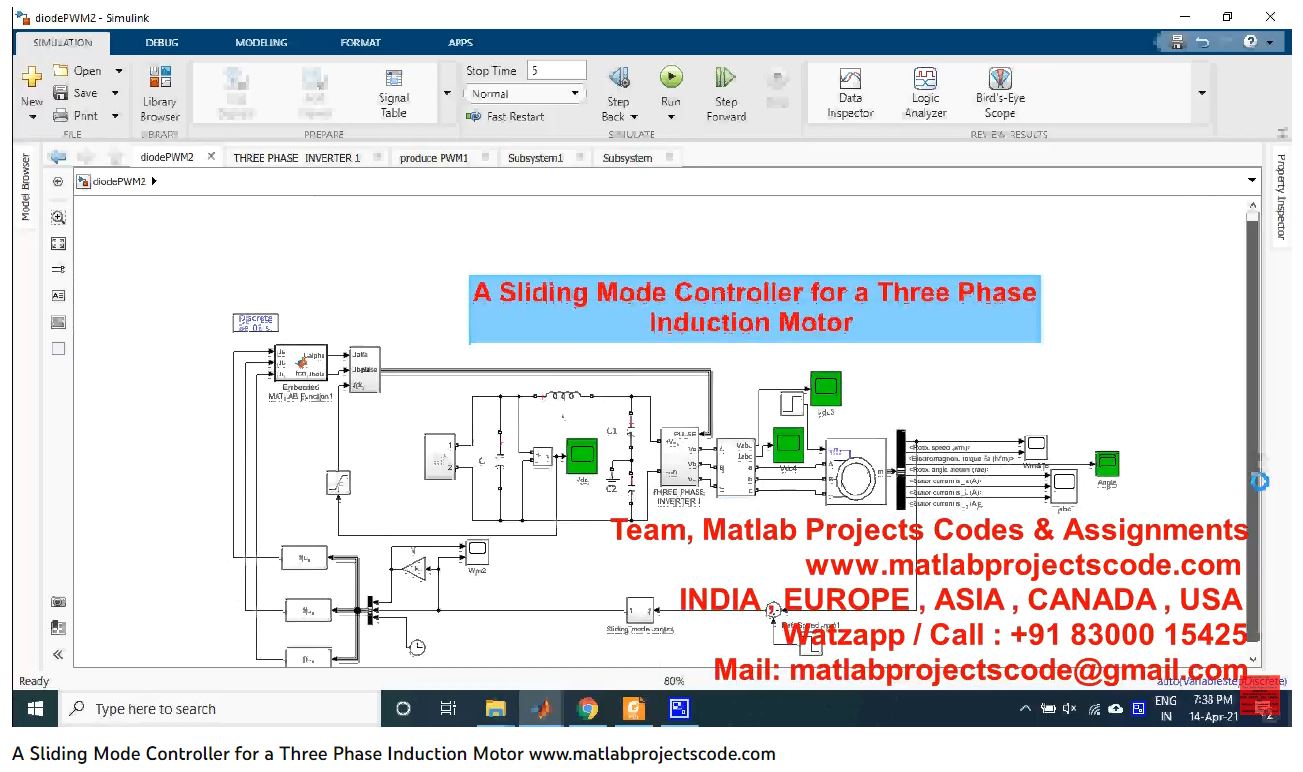Screen dimensions: 1303x772
Task: Open the Normal simulation mode dropdown
Action: 524,94
